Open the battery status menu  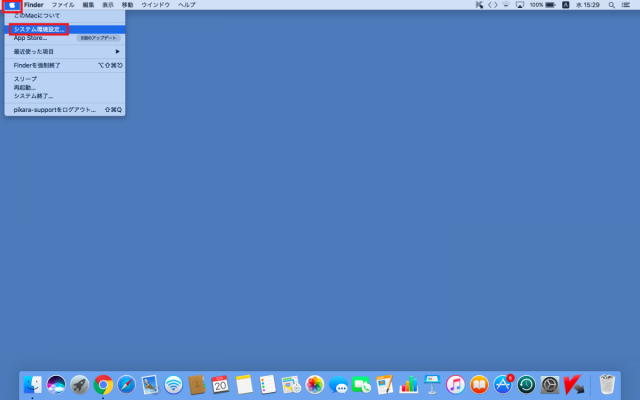coord(550,5)
